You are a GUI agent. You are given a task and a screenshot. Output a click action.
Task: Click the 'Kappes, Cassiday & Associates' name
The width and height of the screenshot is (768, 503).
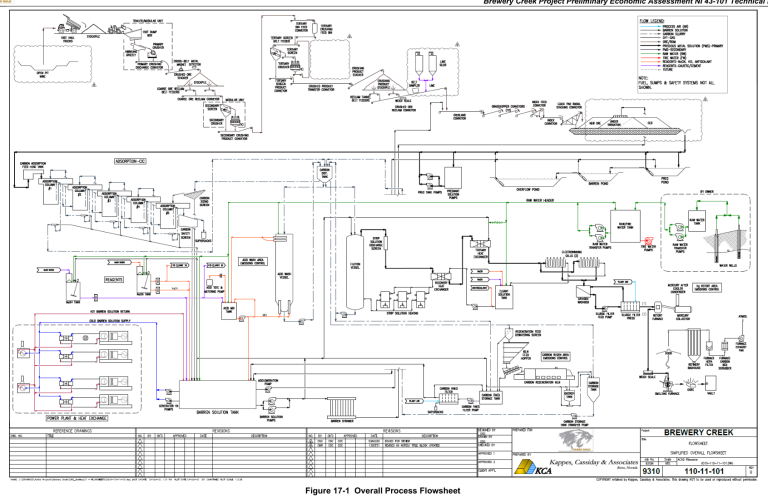593,462
